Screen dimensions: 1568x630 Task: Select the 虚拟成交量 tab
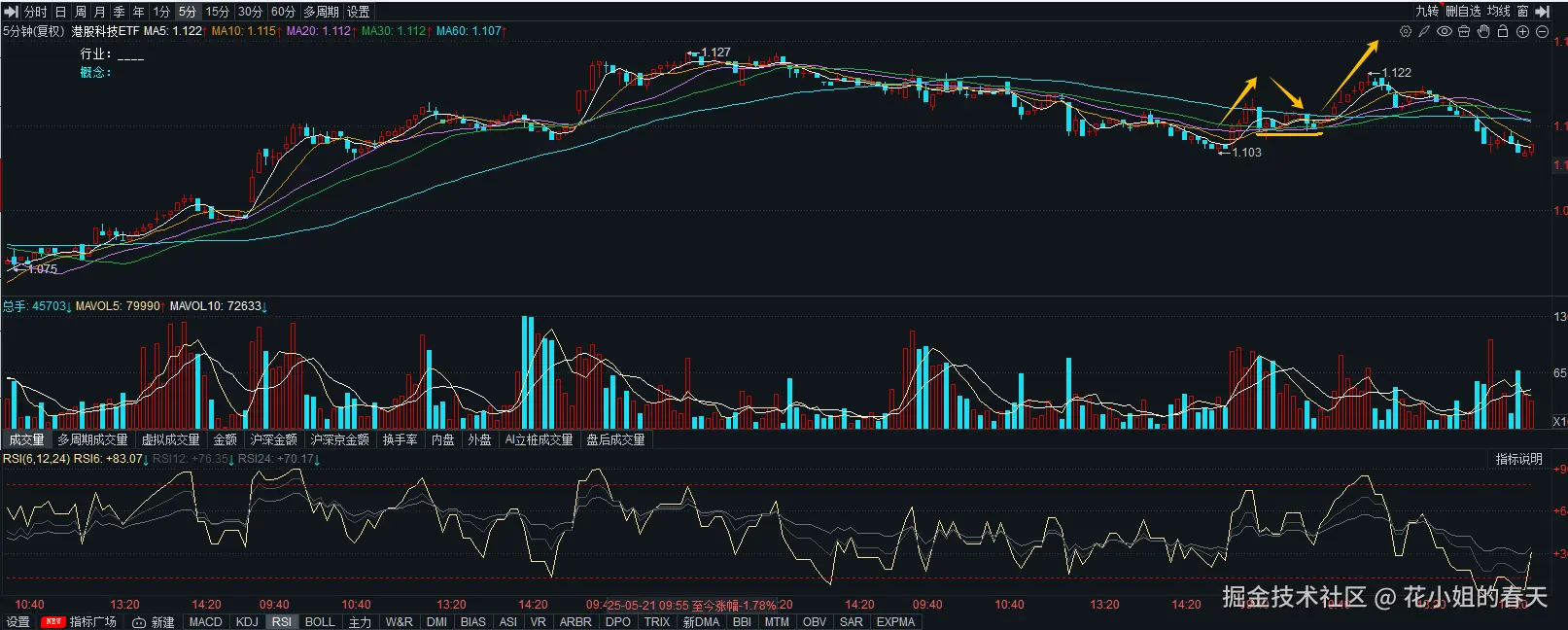171,440
